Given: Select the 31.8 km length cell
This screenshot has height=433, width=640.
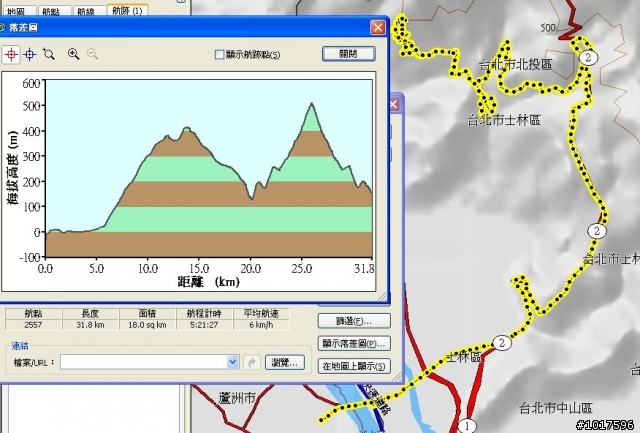Looking at the screenshot, I should 90,325.
